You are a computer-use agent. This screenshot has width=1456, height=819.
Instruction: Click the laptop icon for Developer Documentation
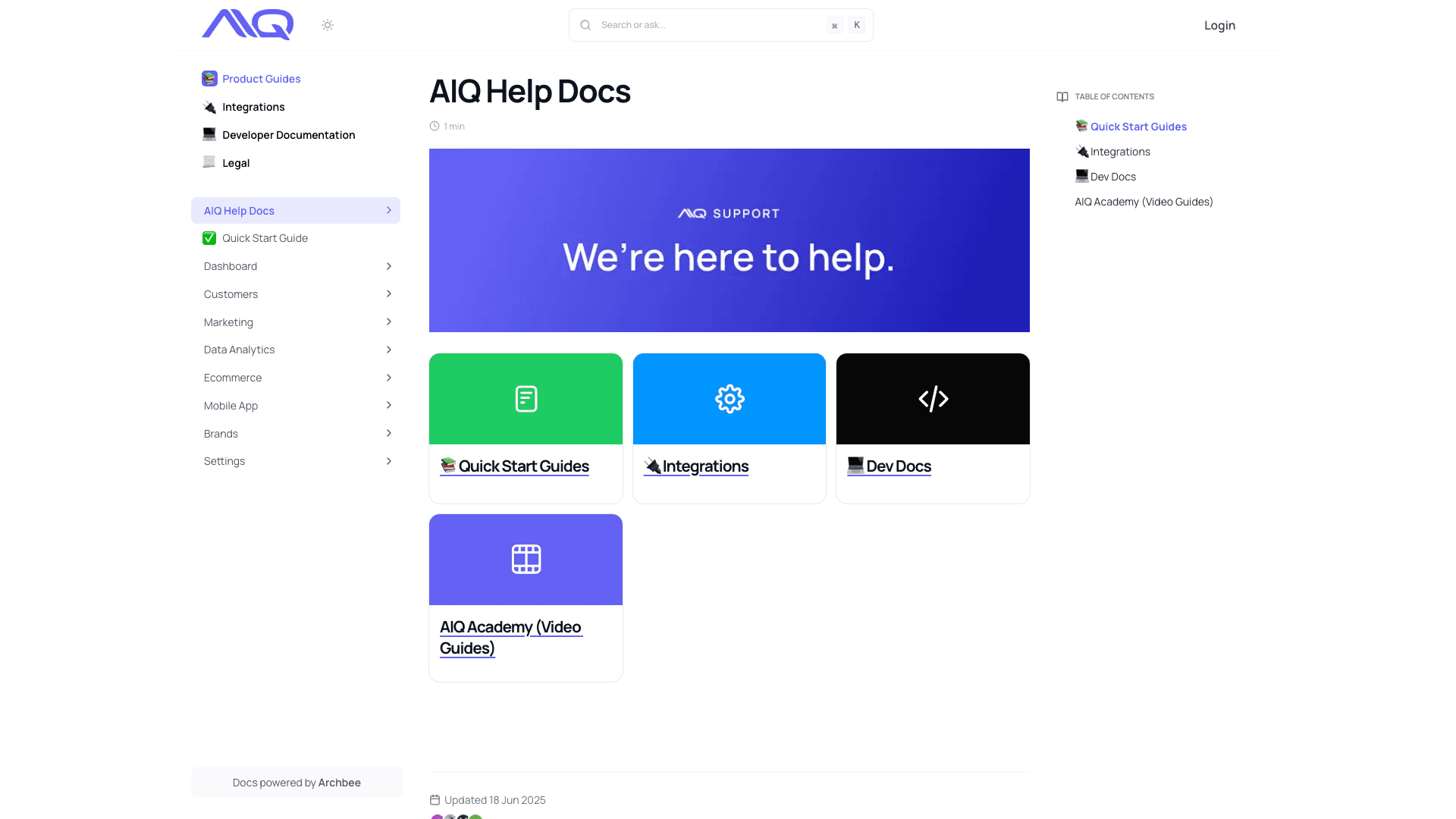click(209, 134)
